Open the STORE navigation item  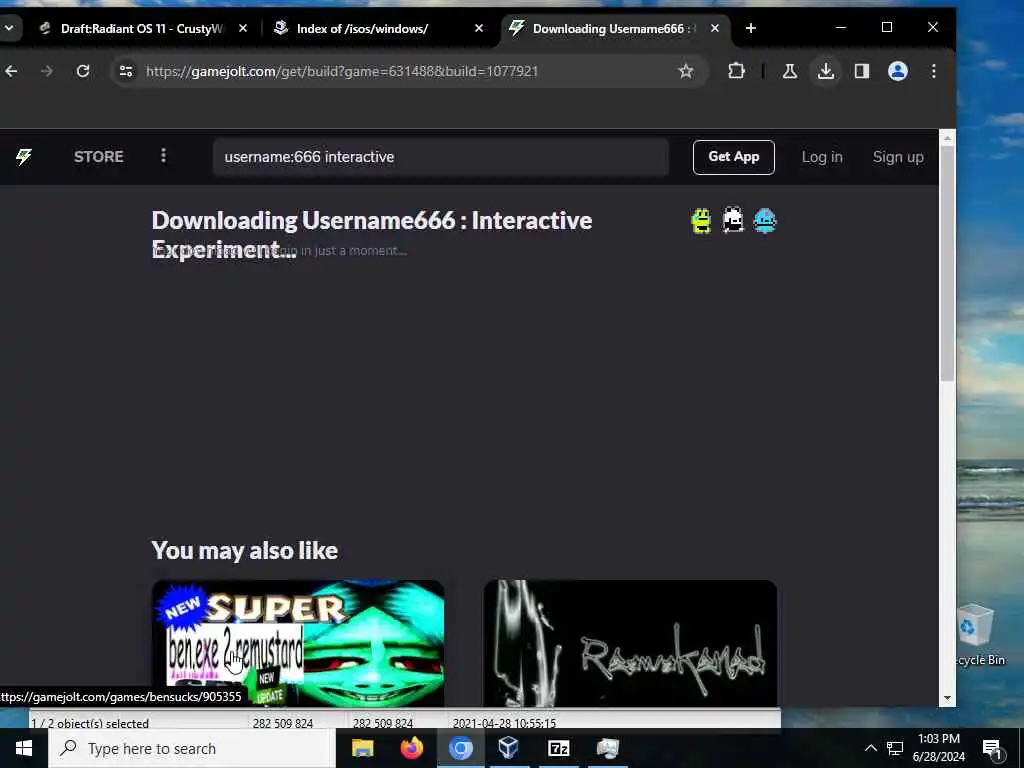click(99, 157)
